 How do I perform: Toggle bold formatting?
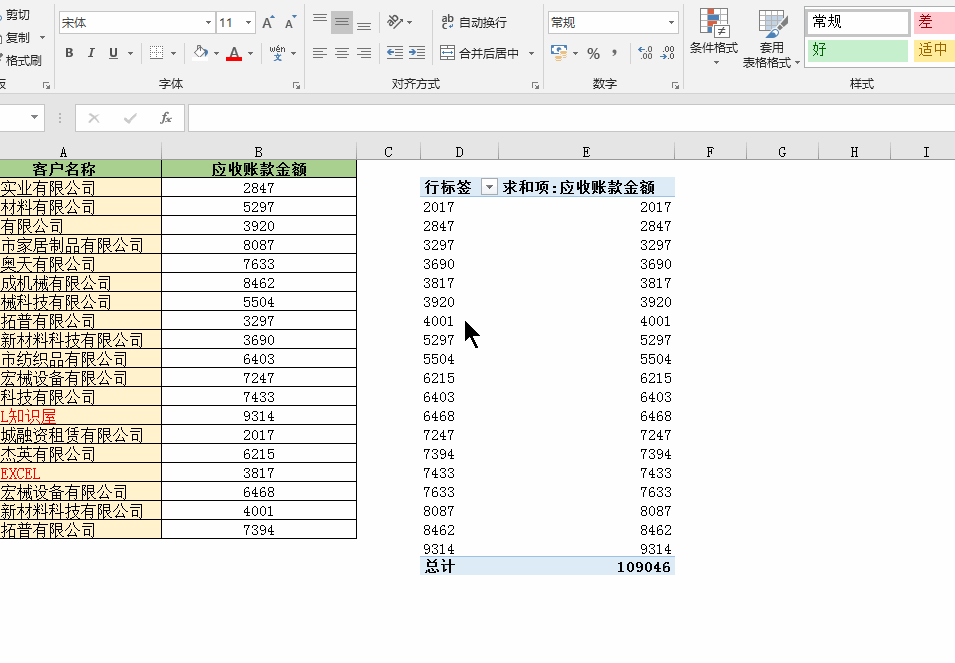click(x=69, y=53)
